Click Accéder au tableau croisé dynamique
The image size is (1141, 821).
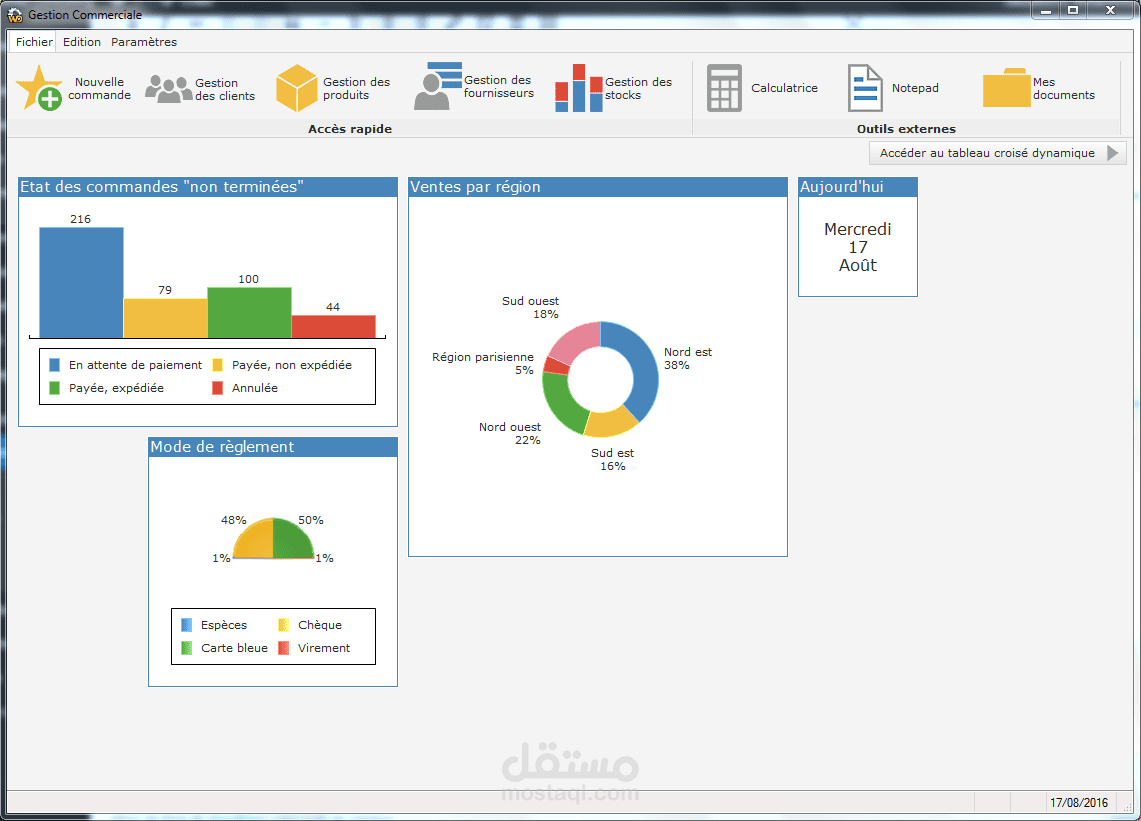click(998, 153)
